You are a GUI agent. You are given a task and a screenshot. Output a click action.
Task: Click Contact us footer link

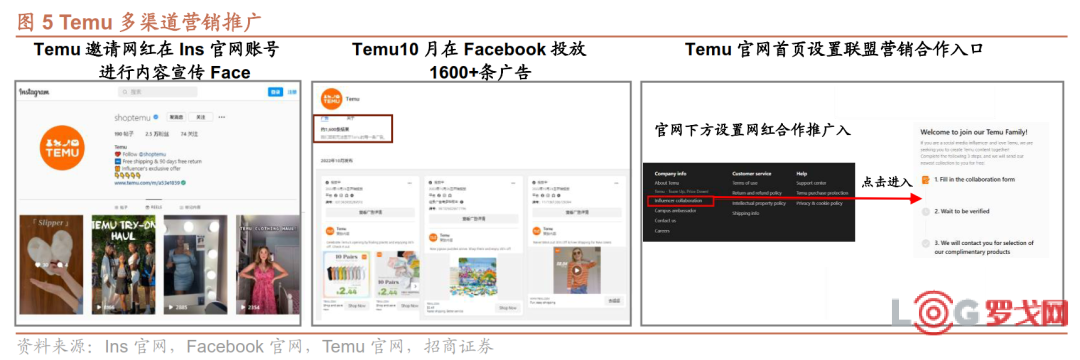(665, 220)
